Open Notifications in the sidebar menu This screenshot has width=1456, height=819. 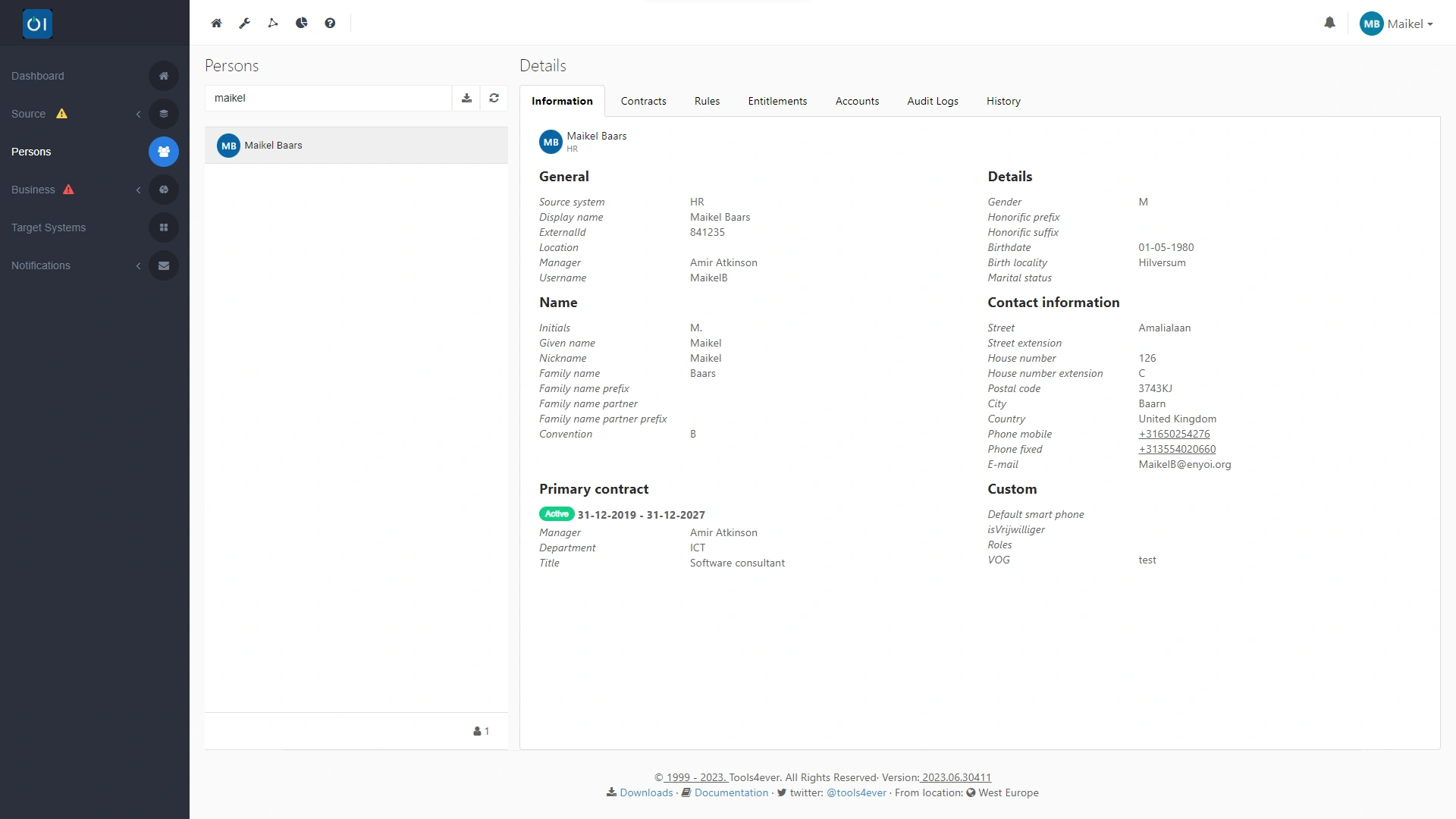[x=41, y=265]
